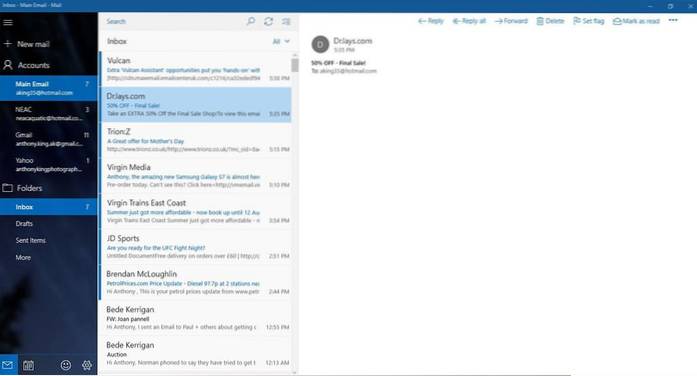Switch to the NEAC account
This screenshot has height=376, width=697.
tap(48, 113)
